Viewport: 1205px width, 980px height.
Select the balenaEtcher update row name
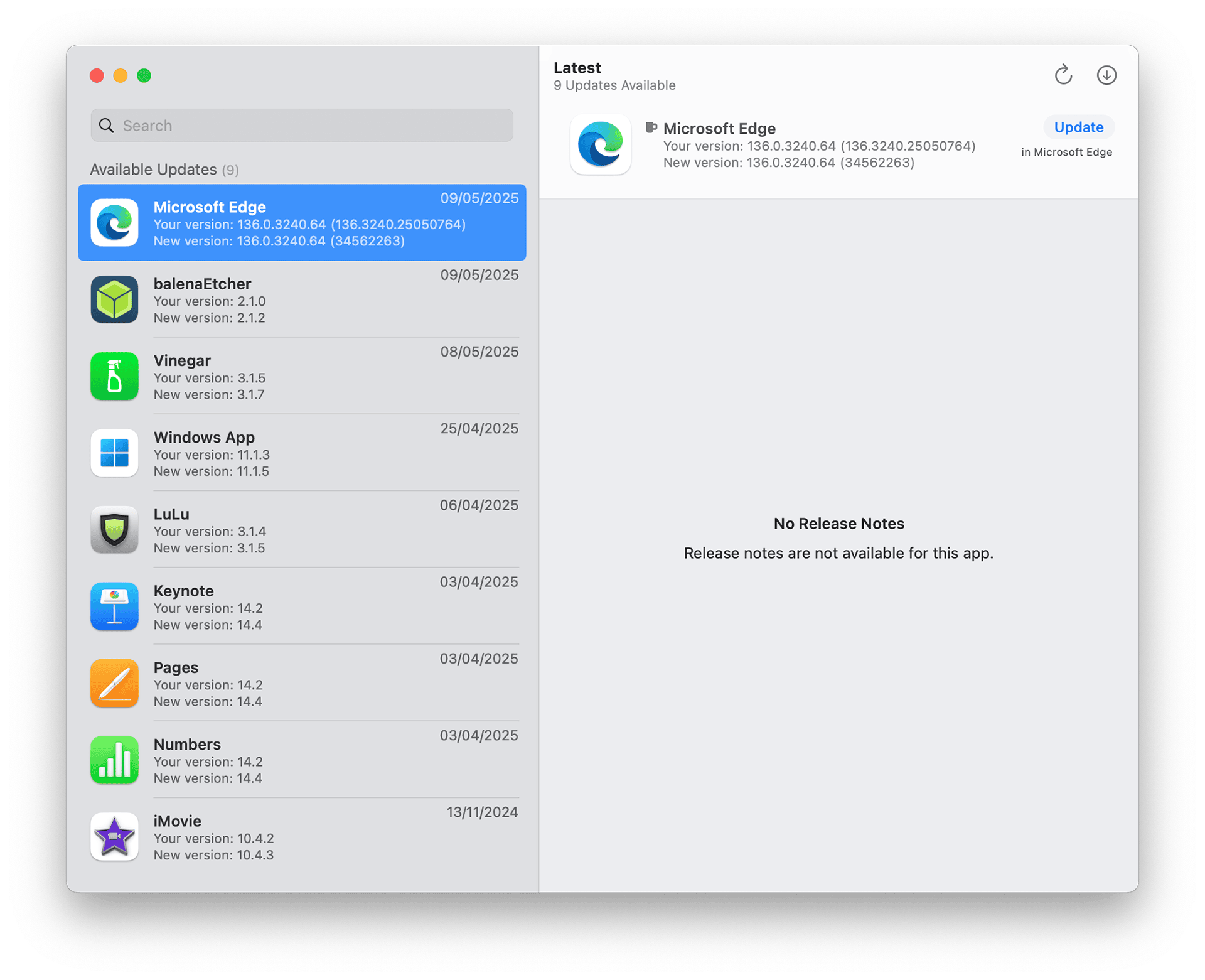tap(202, 284)
